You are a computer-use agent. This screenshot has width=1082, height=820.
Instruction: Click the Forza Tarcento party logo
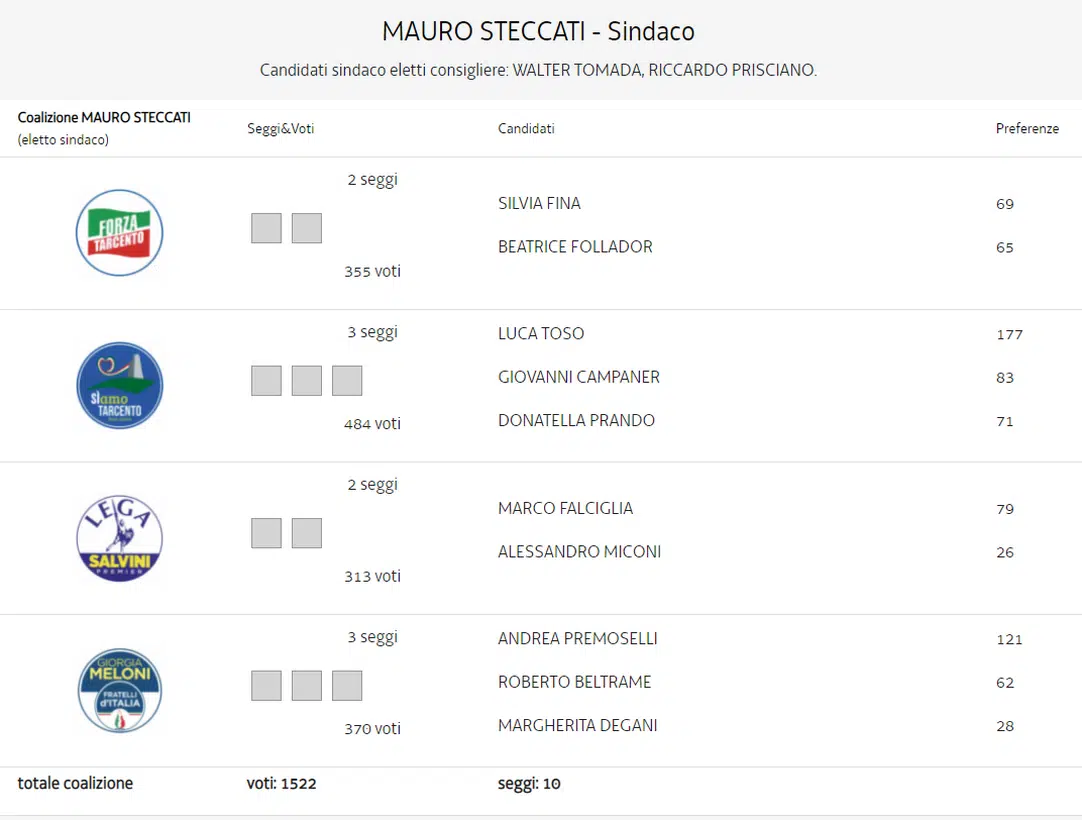[119, 233]
